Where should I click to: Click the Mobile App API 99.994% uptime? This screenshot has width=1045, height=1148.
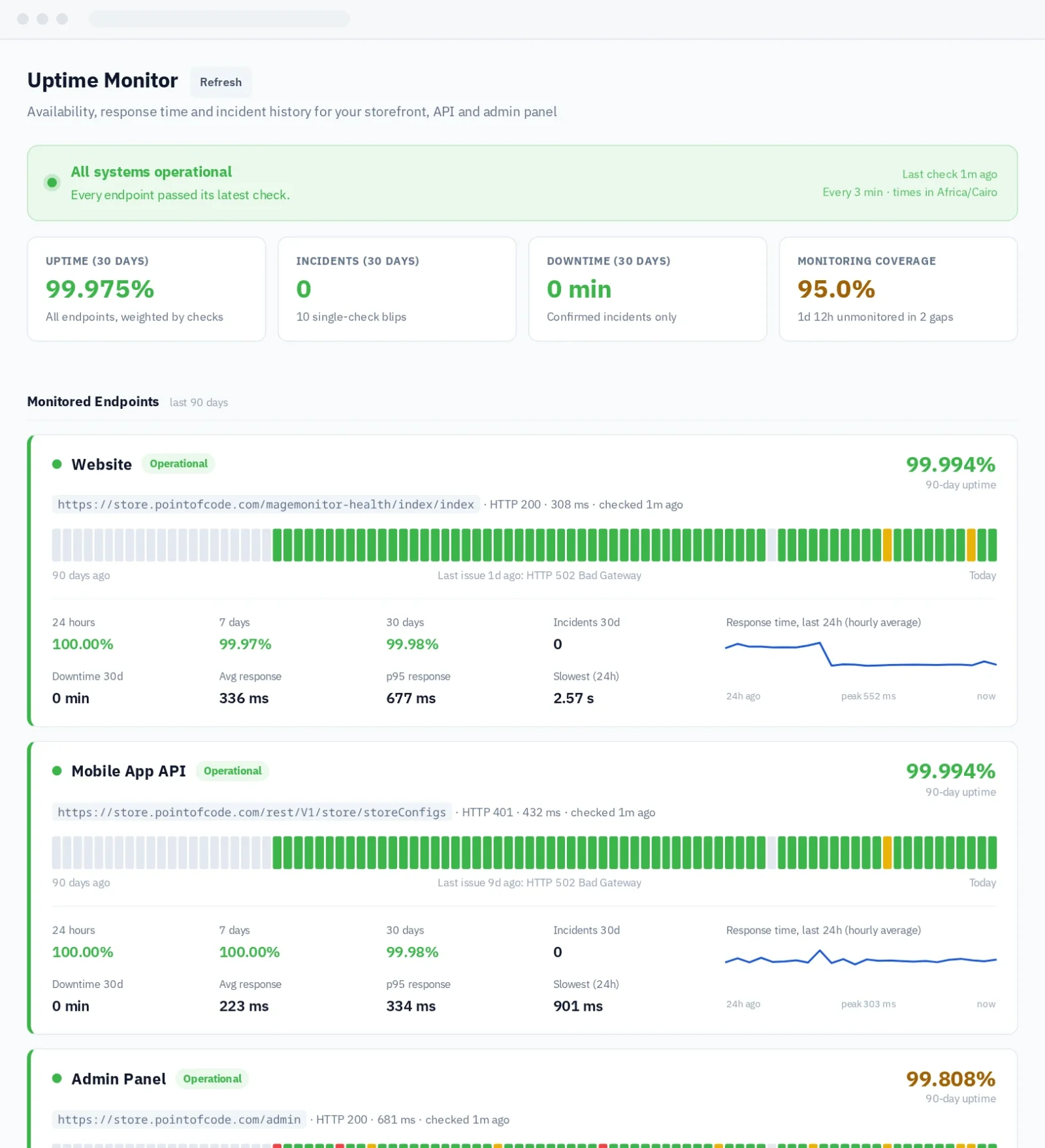pyautogui.click(x=951, y=771)
